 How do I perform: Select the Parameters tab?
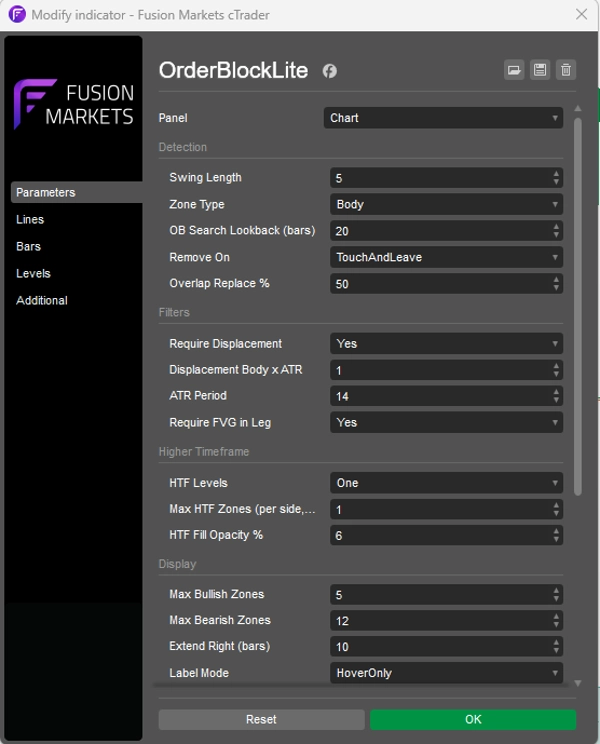[76, 192]
